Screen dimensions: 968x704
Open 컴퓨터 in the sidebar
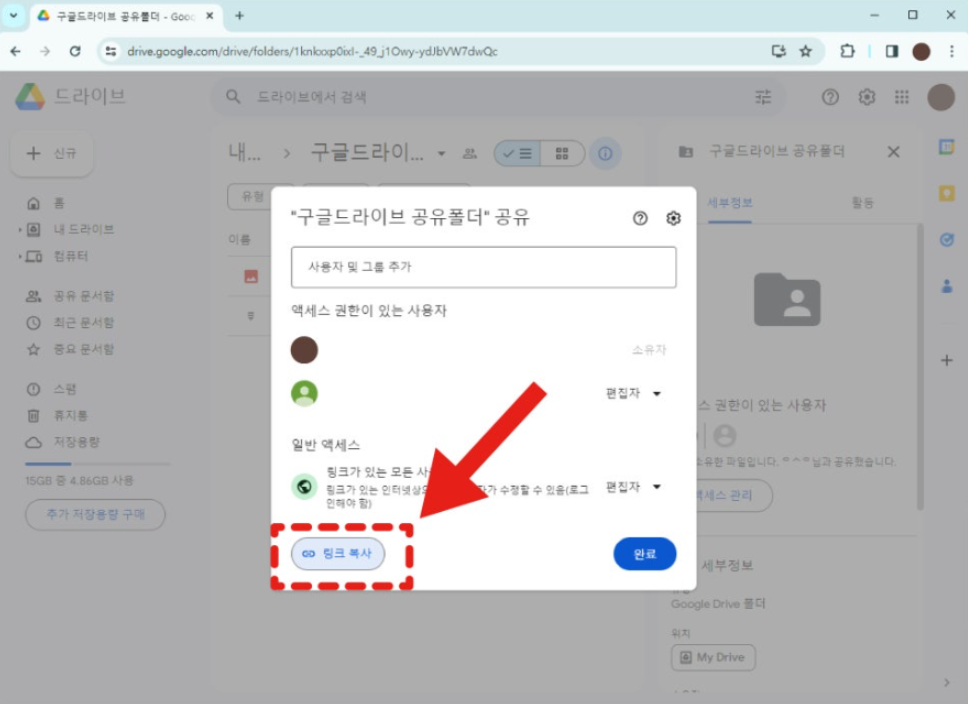(x=70, y=256)
